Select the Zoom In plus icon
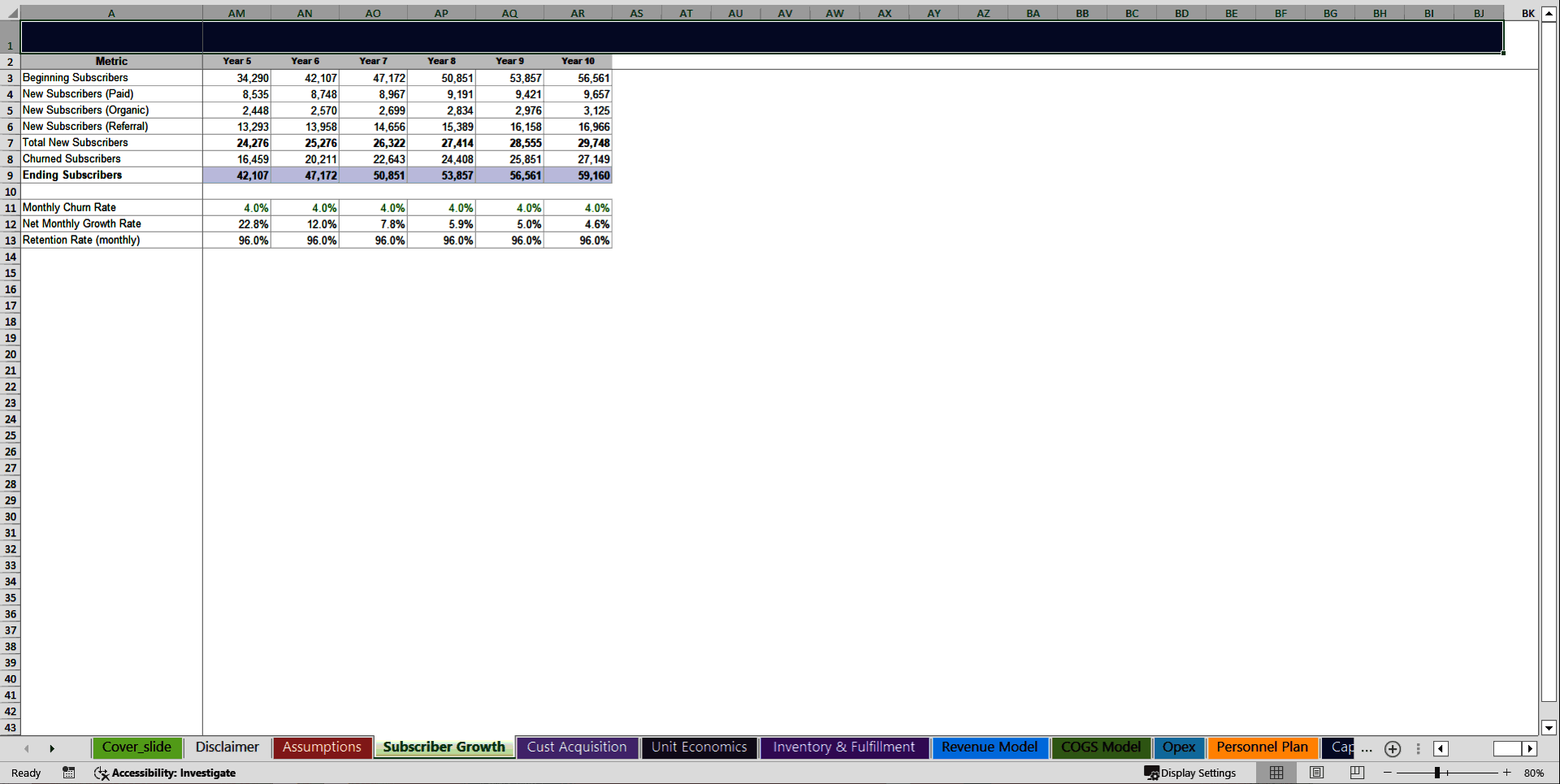 [x=1506, y=773]
